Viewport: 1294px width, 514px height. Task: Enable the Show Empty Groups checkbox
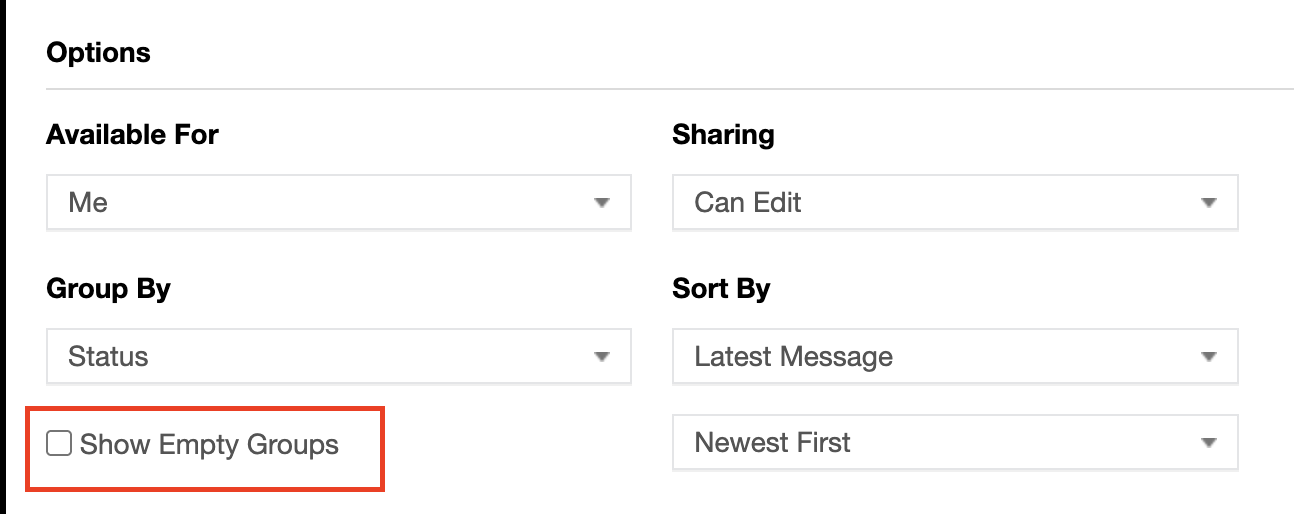tap(60, 444)
